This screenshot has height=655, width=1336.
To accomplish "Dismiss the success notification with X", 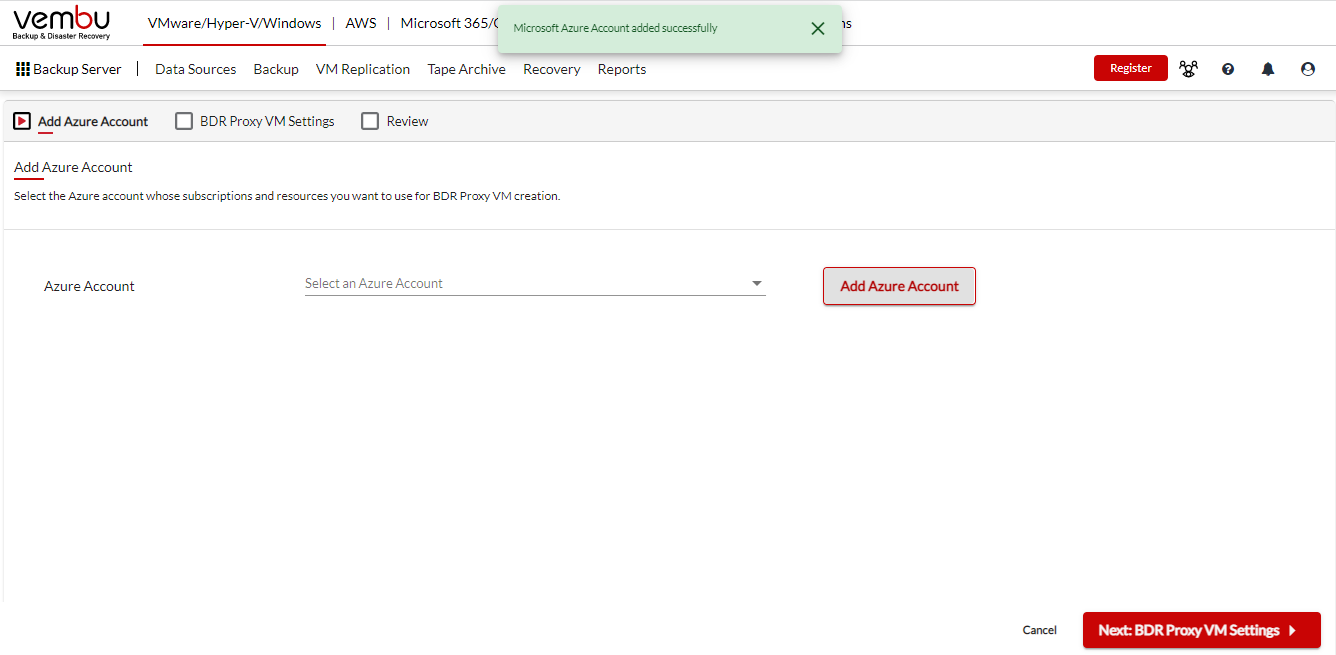I will pos(818,28).
